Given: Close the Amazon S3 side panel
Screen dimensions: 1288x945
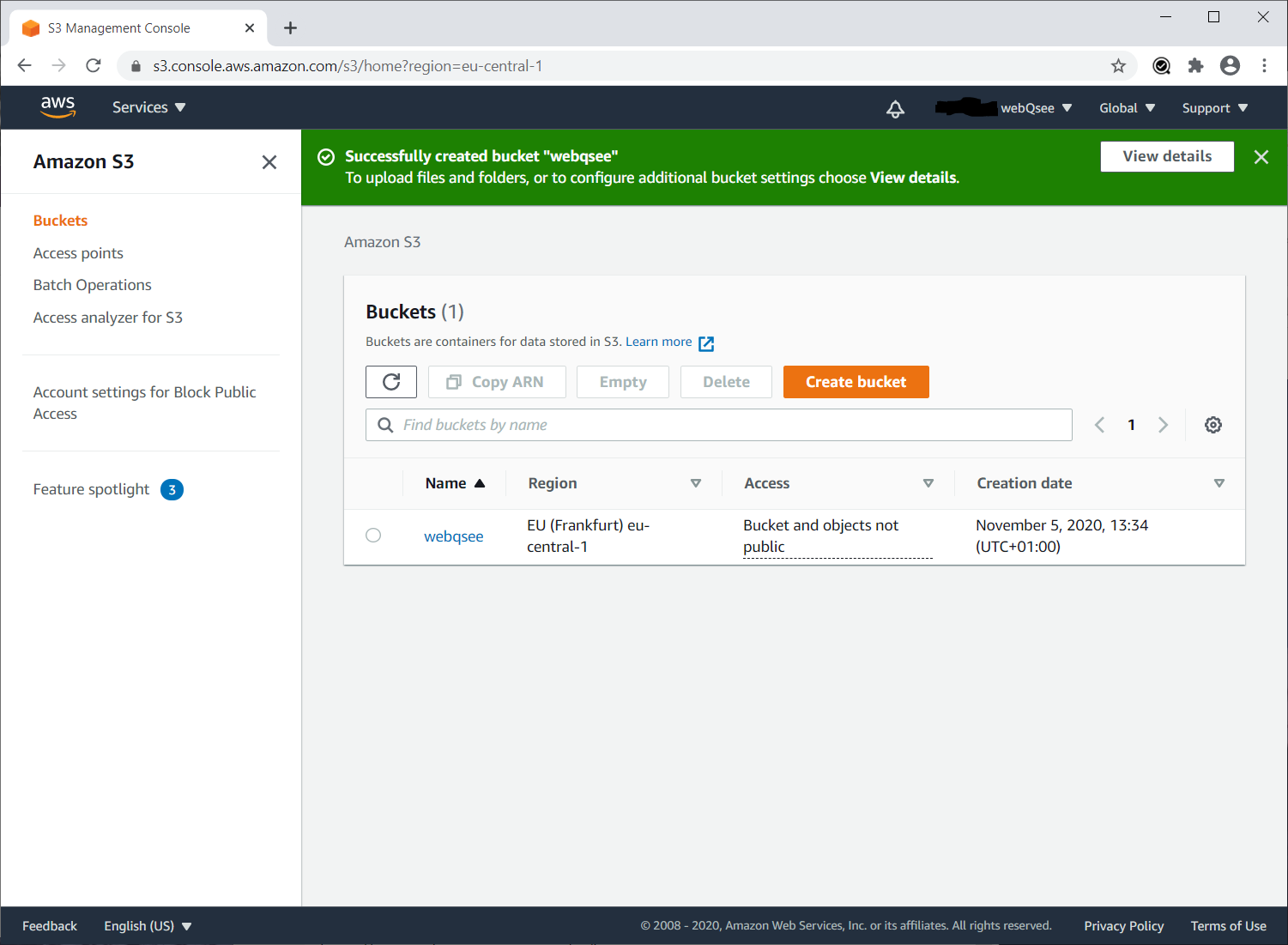Looking at the screenshot, I should [269, 162].
